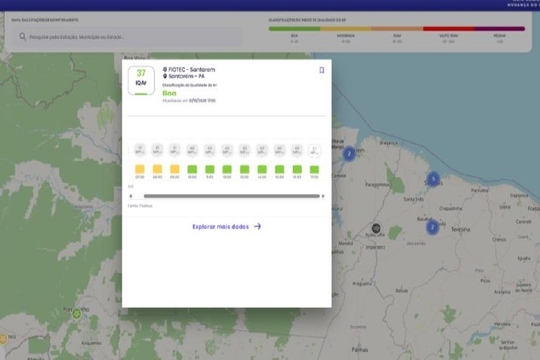Select the green bar for 10:00
The height and width of the screenshot is (360, 540).
[x=192, y=169]
